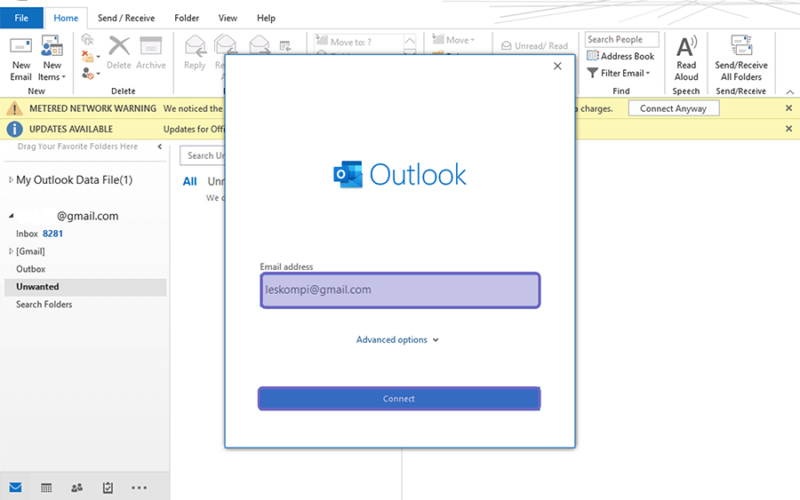Start Read Aloud speech
800x500 pixels.
tap(686, 59)
